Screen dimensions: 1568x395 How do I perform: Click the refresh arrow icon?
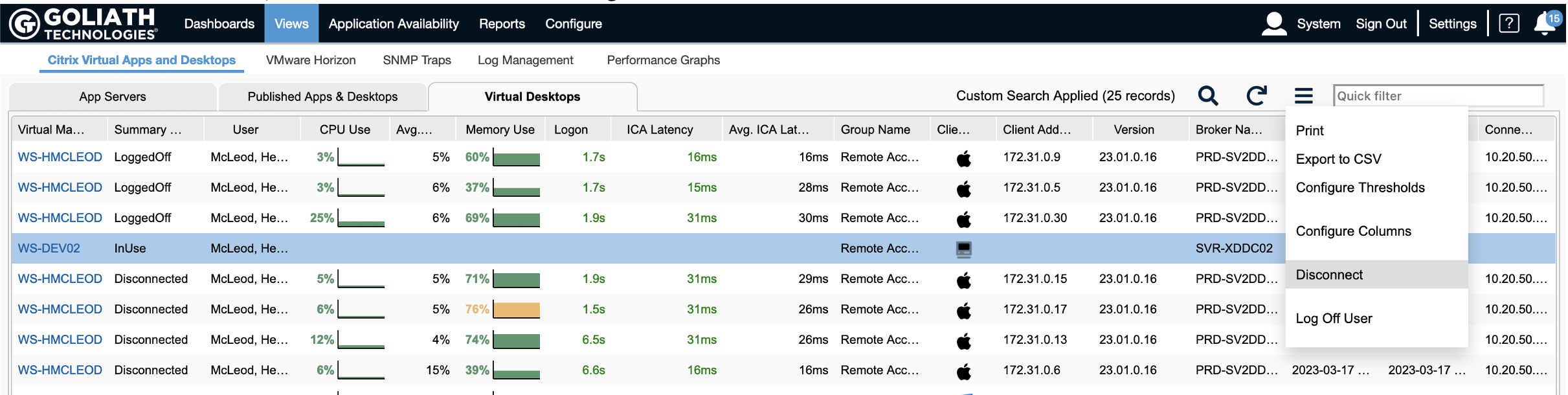(x=1256, y=96)
